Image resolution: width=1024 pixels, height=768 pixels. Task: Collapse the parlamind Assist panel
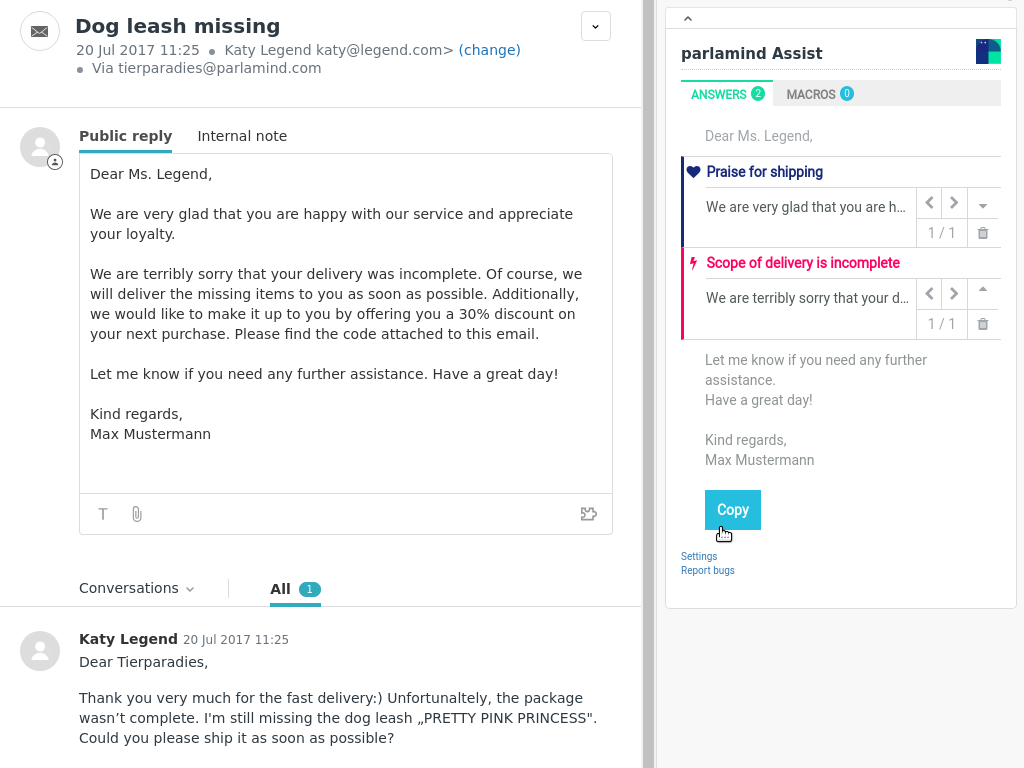[688, 18]
